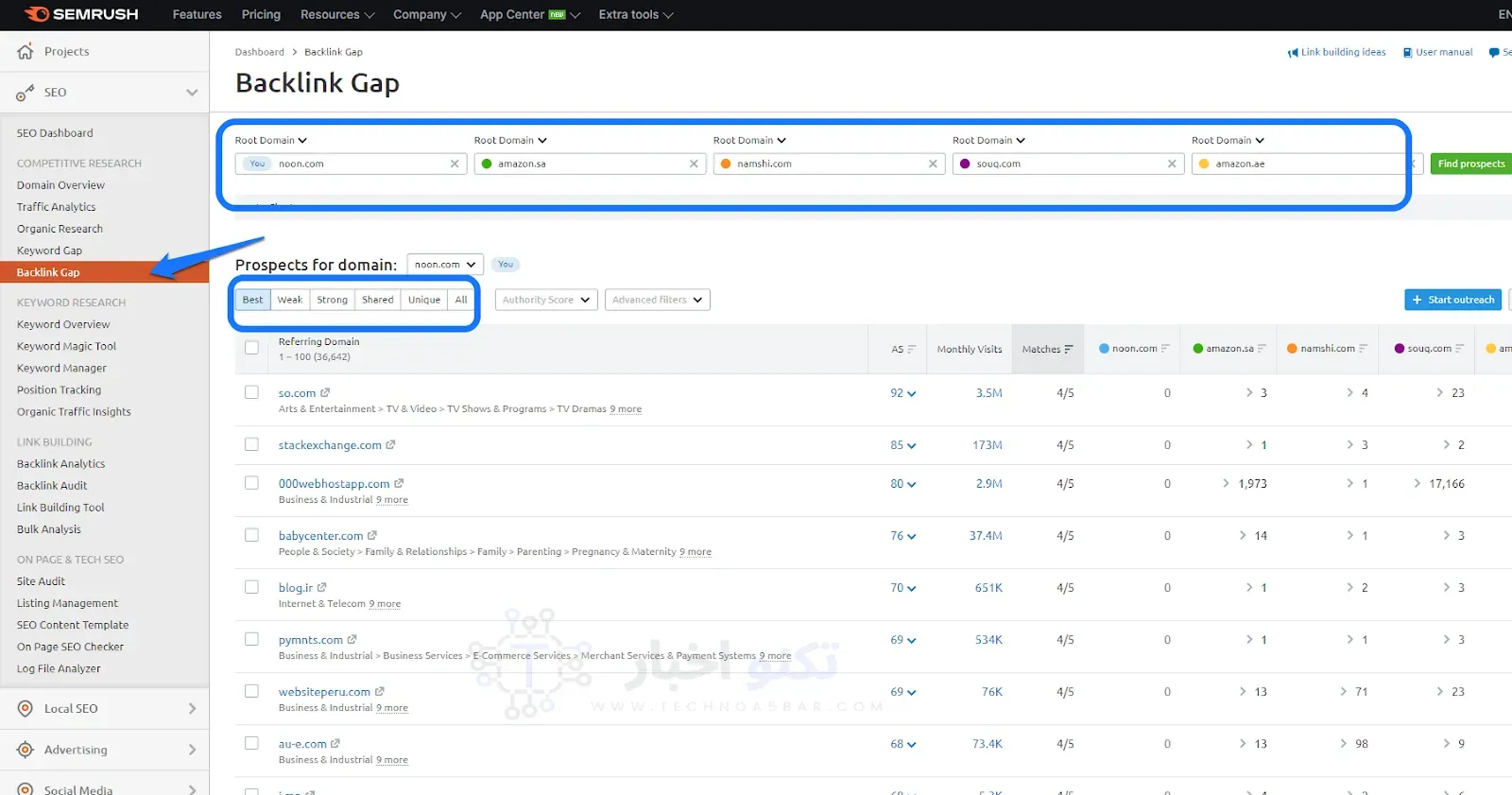Sort the noon.com column
This screenshot has width=1512, height=795.
(x=1165, y=349)
